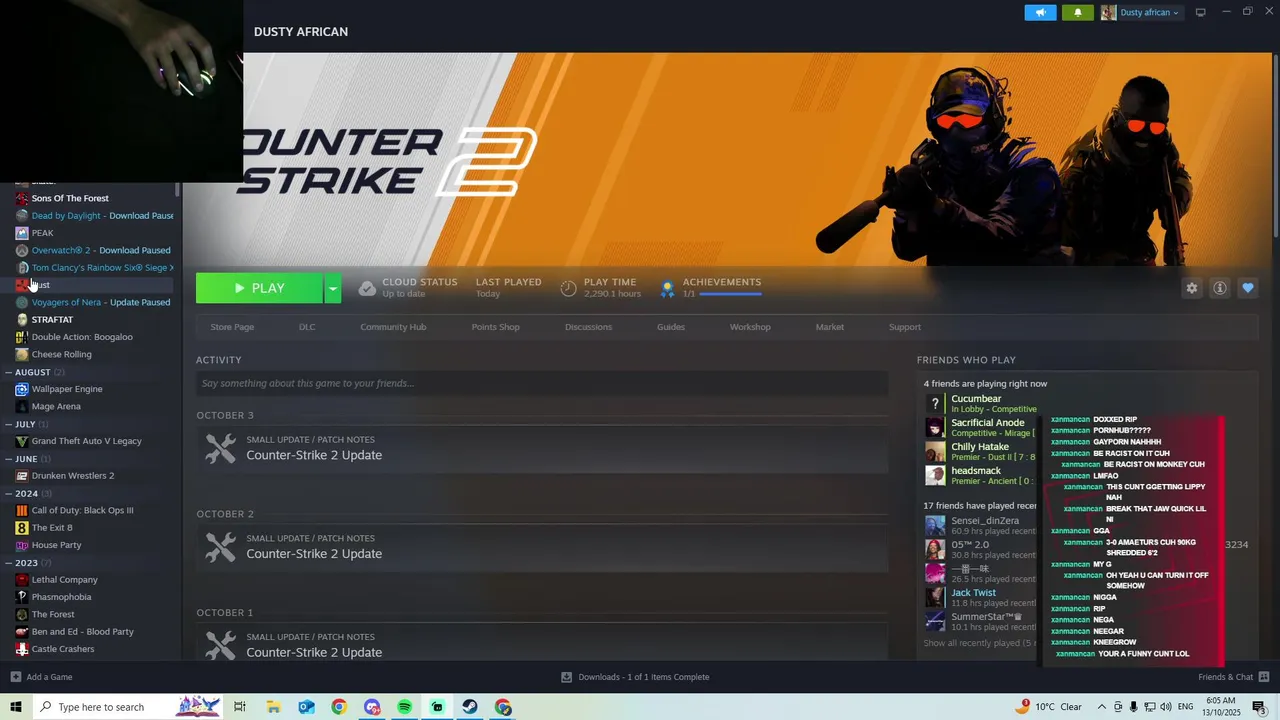Open the green Play button dropdown arrow
The image size is (1280, 720).
coord(333,288)
